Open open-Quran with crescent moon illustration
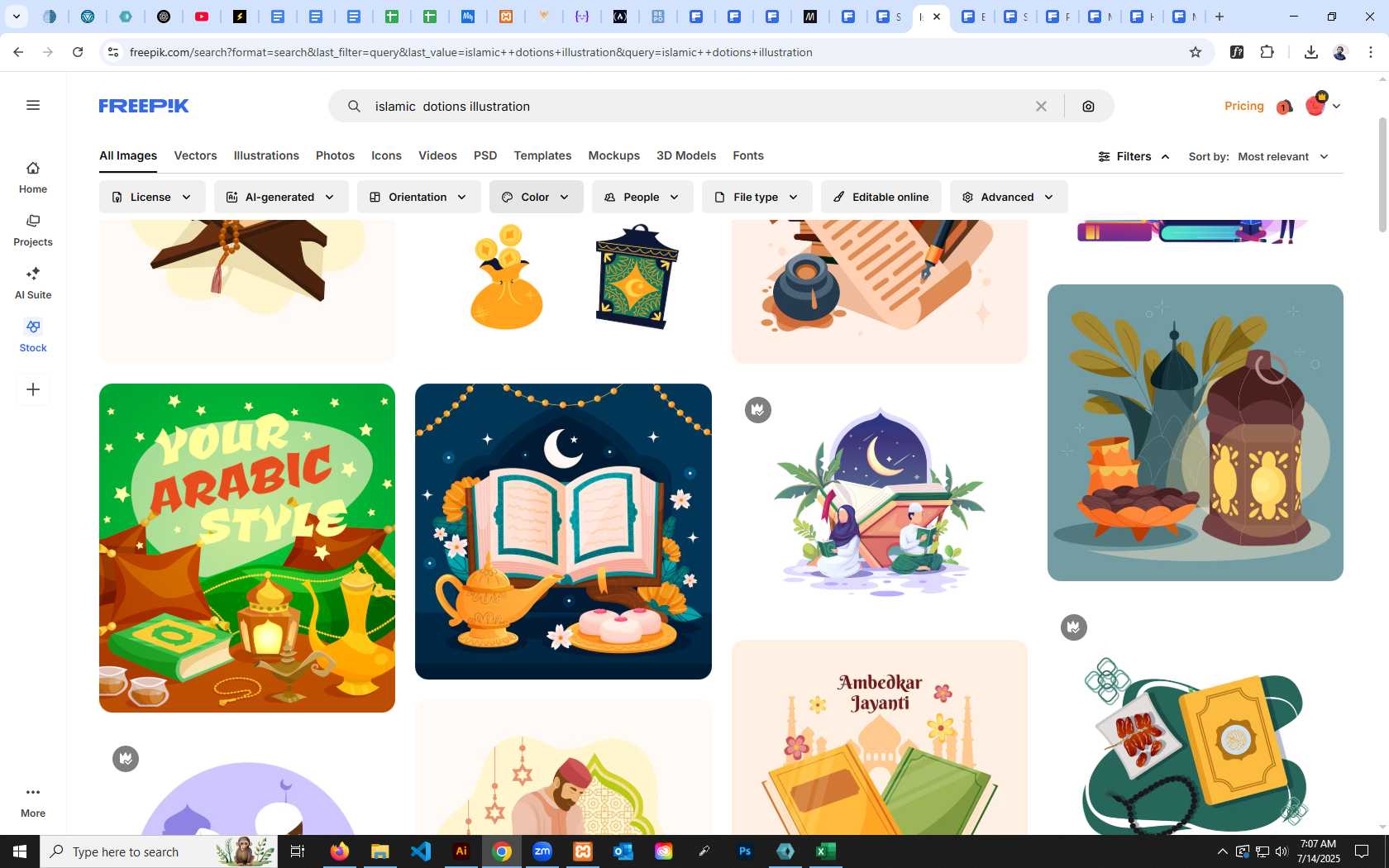The width and height of the screenshot is (1389, 868). tap(563, 532)
